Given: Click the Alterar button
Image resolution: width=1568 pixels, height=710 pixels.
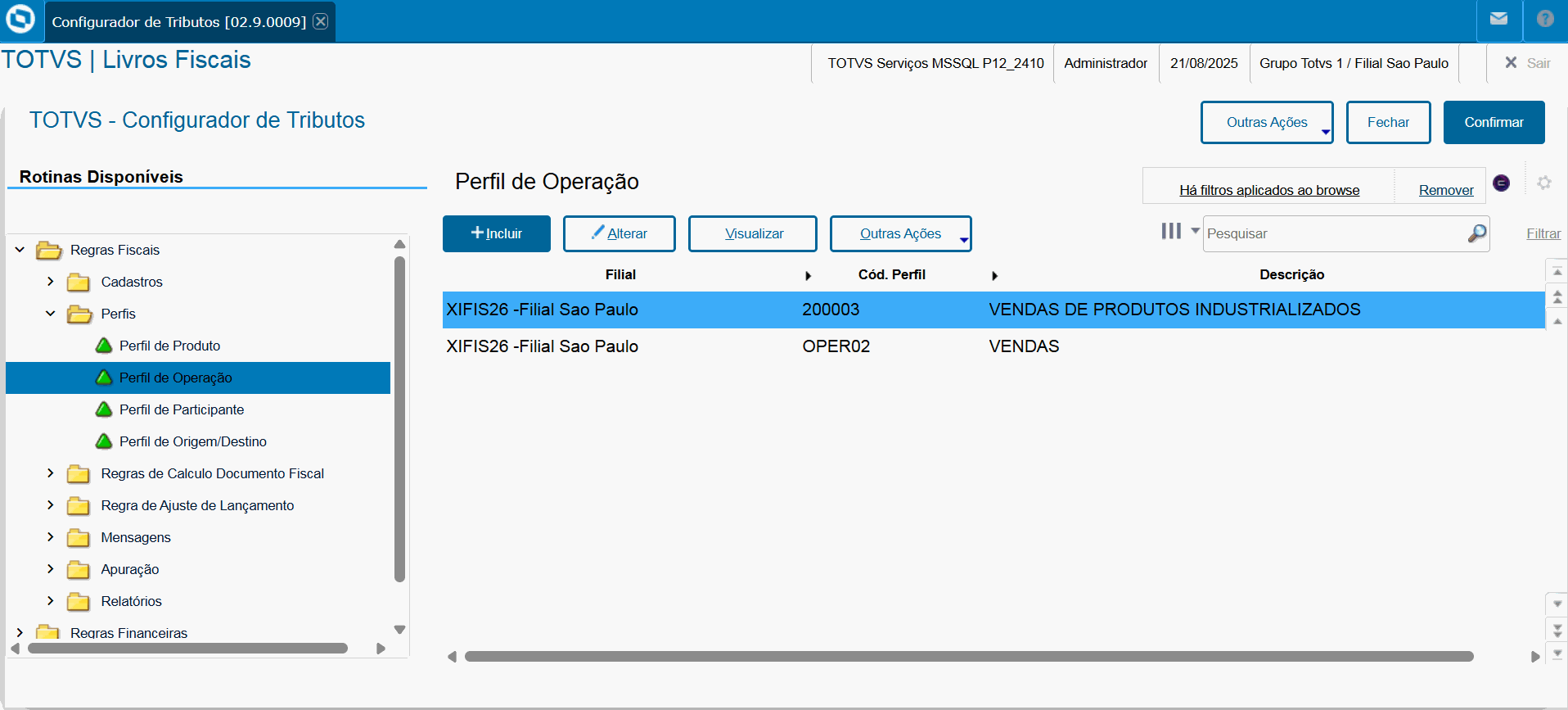Looking at the screenshot, I should (620, 233).
